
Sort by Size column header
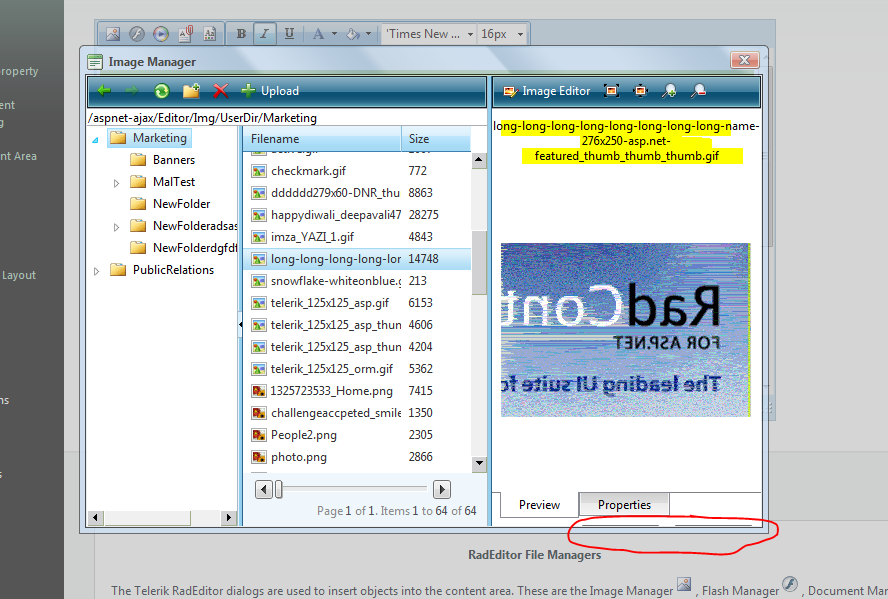[x=436, y=139]
